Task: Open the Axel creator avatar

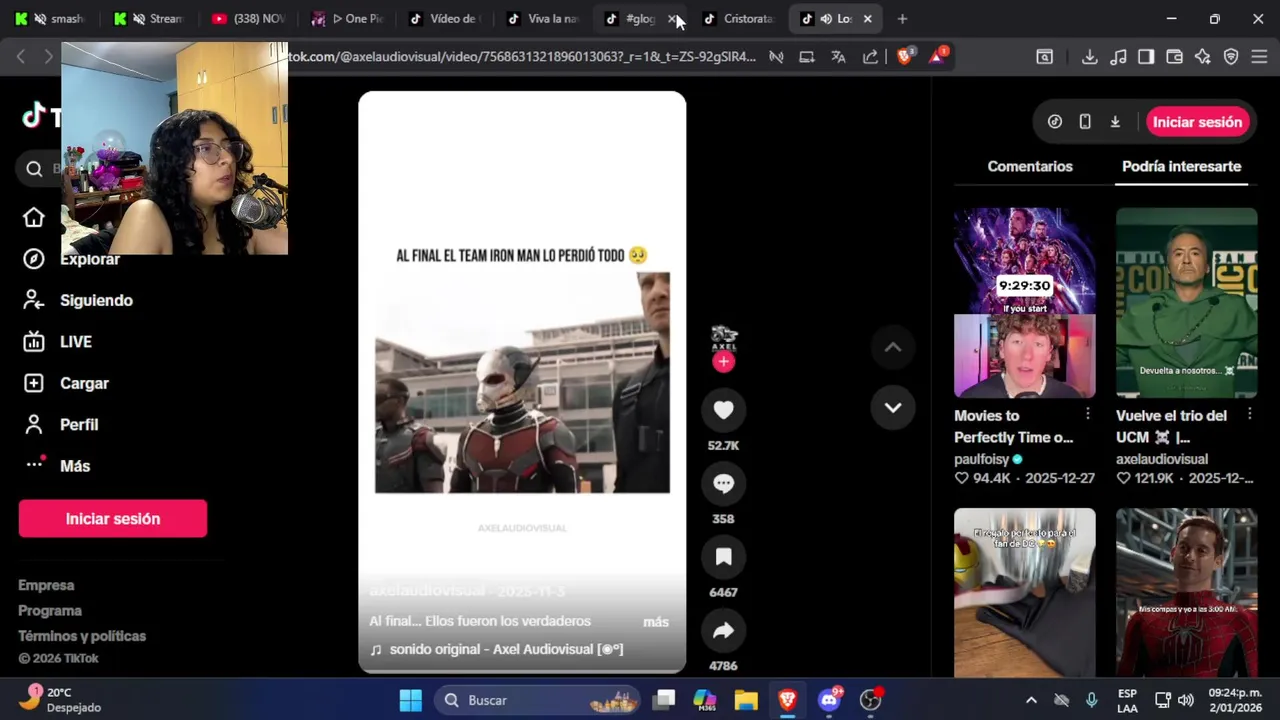Action: [723, 337]
